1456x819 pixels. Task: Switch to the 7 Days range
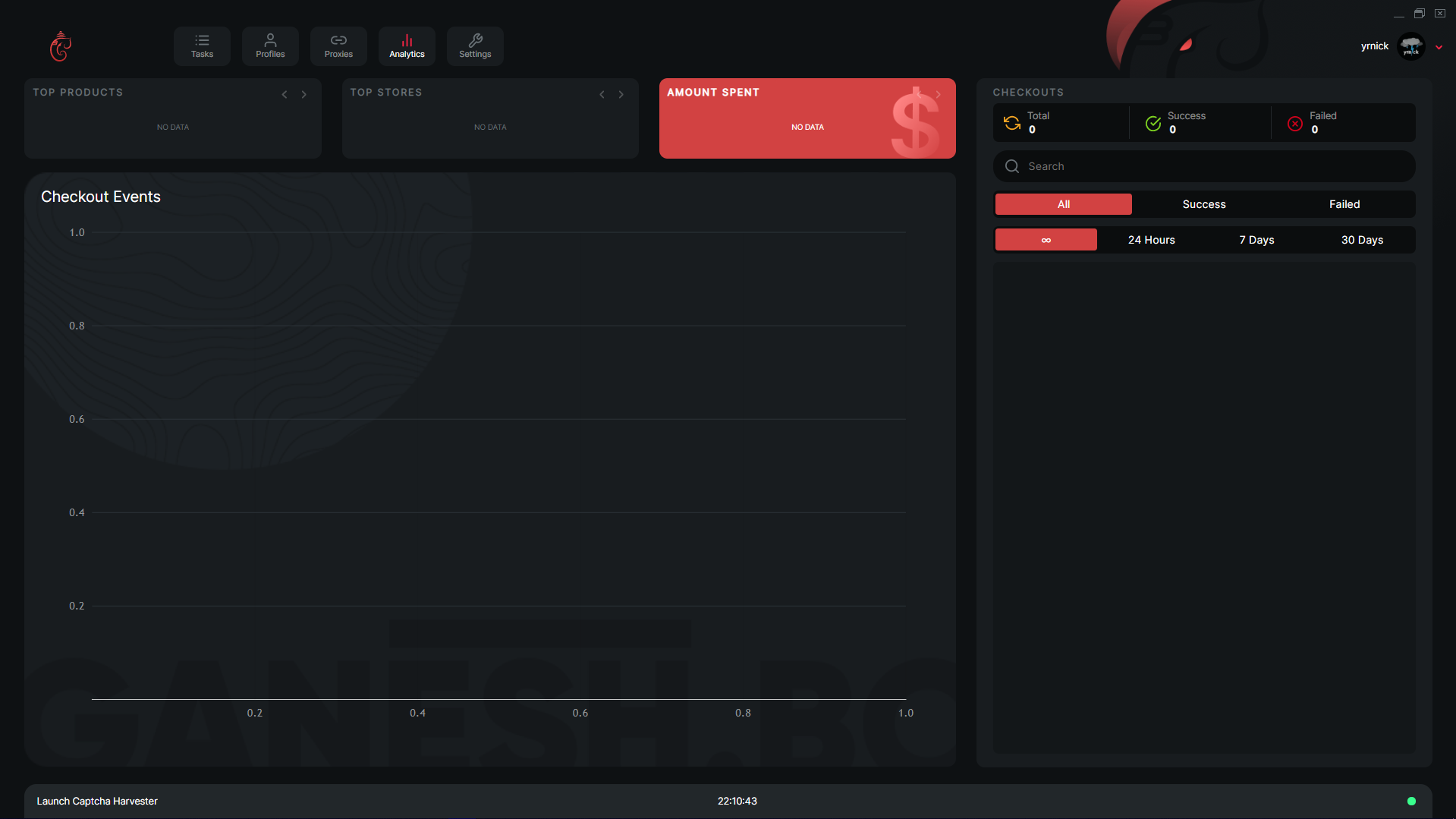[x=1256, y=240]
